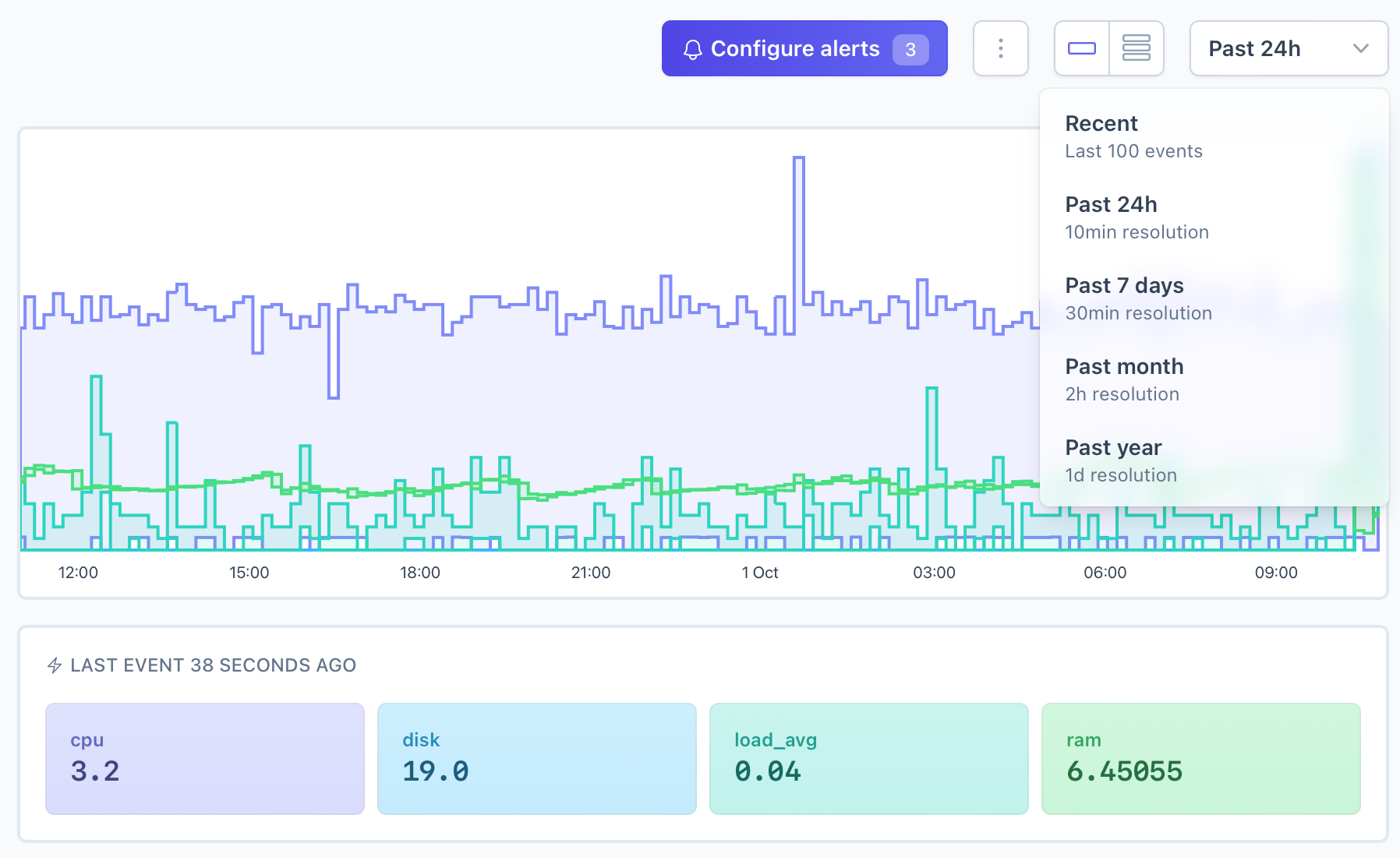Click the 18:00 axis label
This screenshot has width=1400, height=857.
[420, 573]
